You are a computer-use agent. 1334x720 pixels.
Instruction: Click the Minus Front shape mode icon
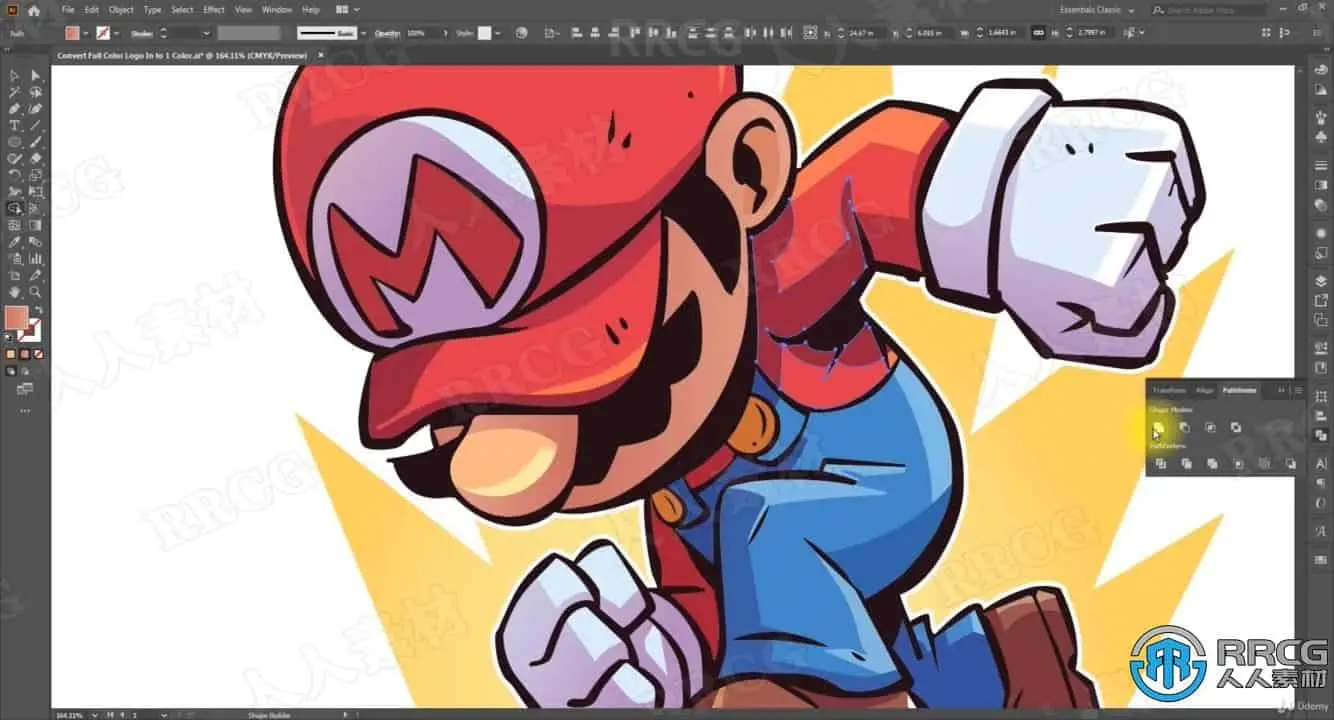point(1184,427)
